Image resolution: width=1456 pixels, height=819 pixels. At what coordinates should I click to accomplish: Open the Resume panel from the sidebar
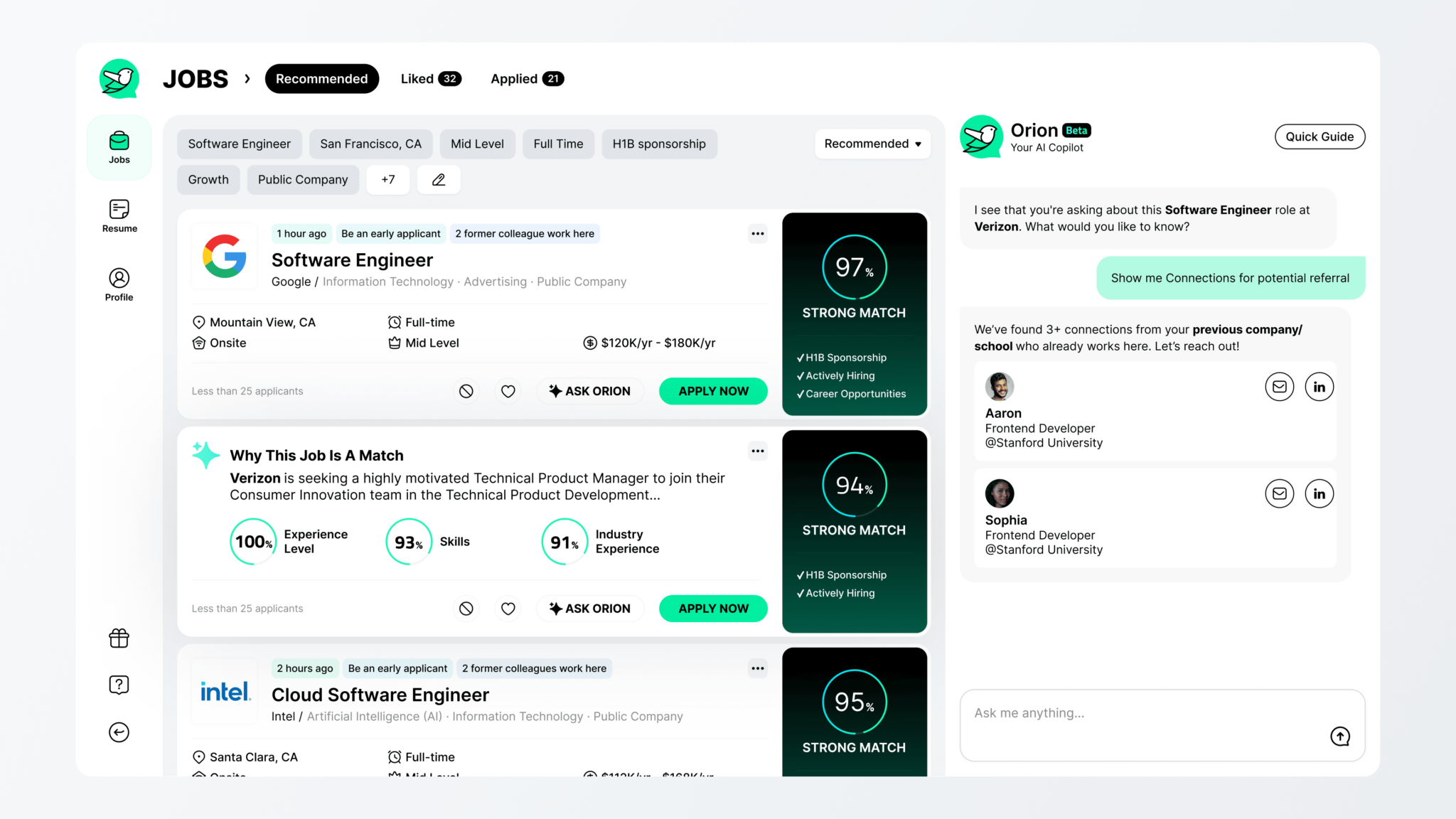click(119, 215)
